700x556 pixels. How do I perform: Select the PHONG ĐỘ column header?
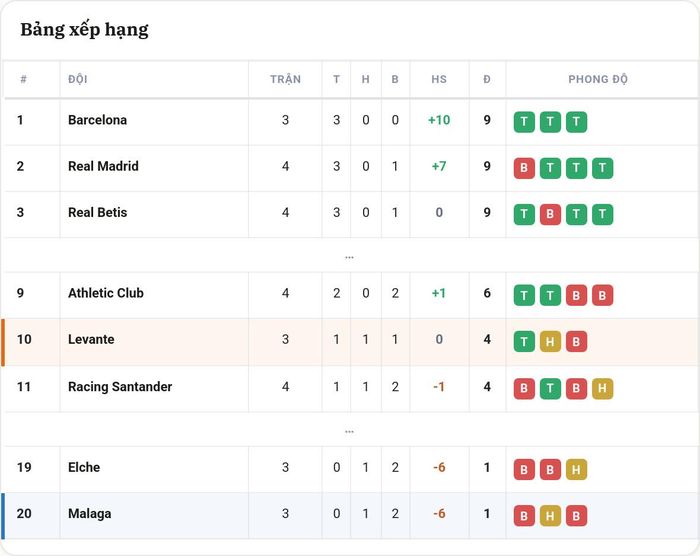click(598, 79)
